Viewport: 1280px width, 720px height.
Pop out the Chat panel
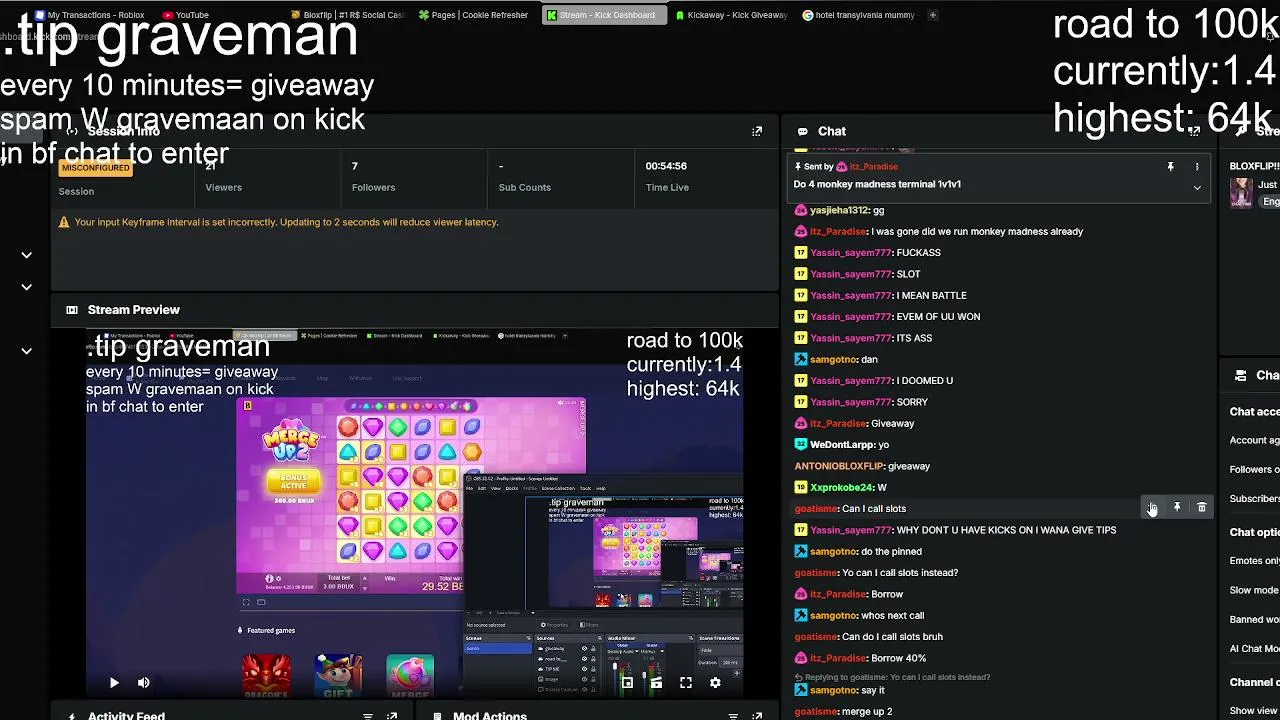pos(1194,131)
